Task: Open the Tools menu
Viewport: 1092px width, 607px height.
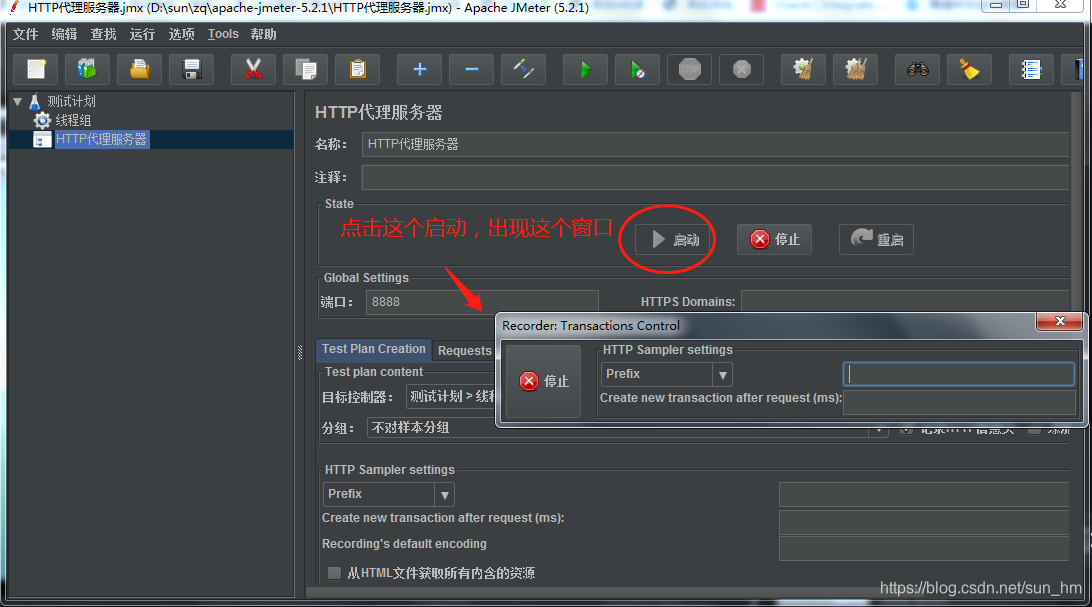Action: 223,34
